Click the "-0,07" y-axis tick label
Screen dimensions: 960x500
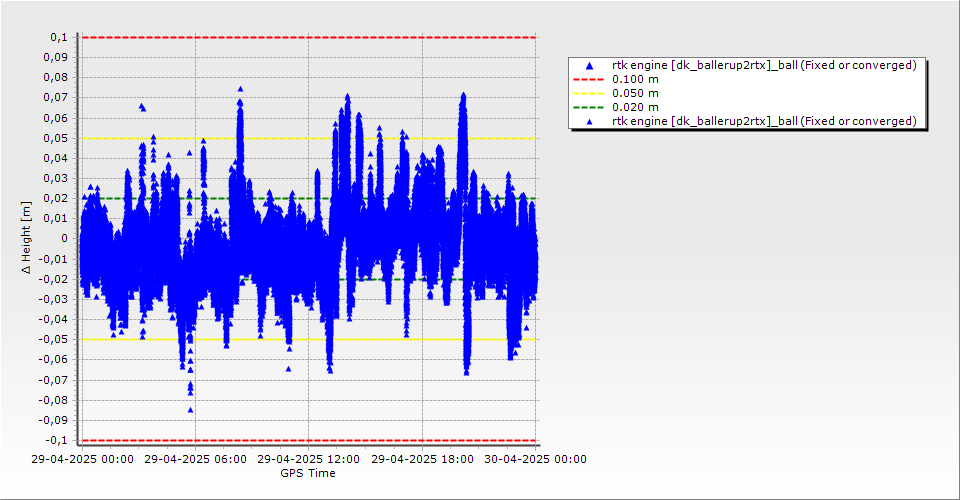(x=54, y=380)
